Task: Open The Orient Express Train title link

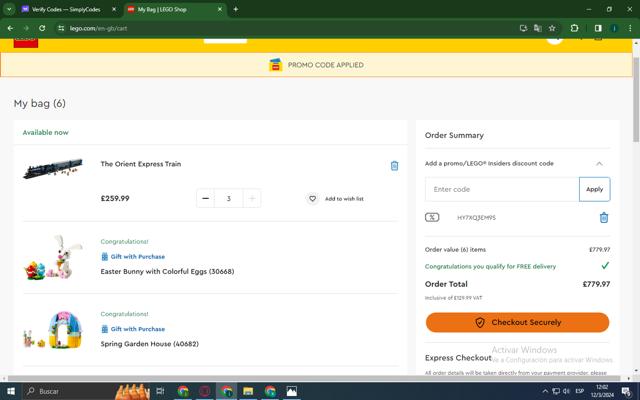Action: pos(141,164)
